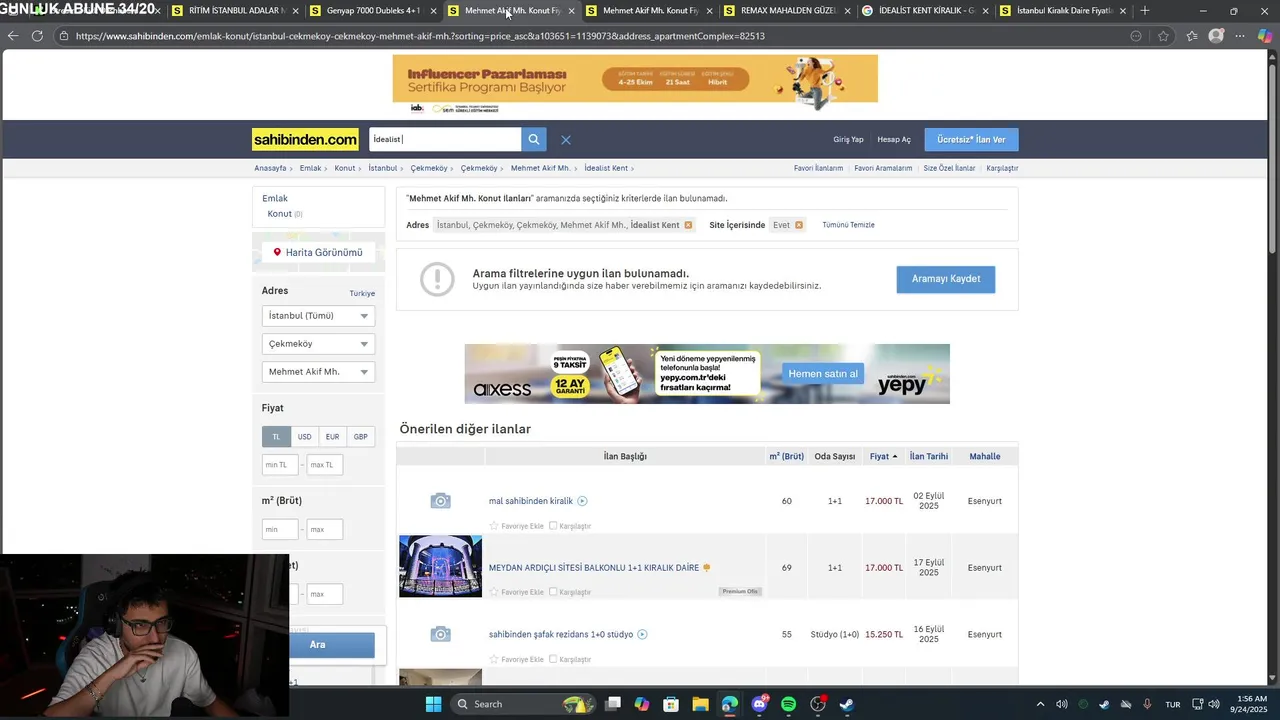Open the Windows Start menu

tap(433, 704)
